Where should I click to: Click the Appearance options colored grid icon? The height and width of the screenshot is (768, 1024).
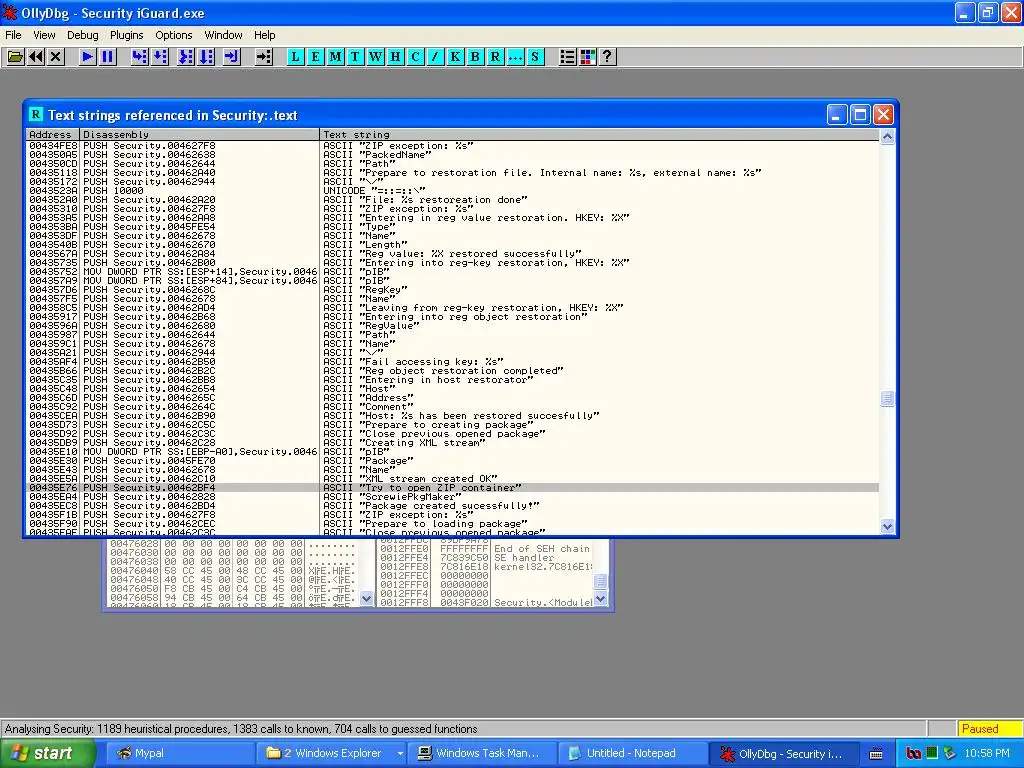point(588,57)
